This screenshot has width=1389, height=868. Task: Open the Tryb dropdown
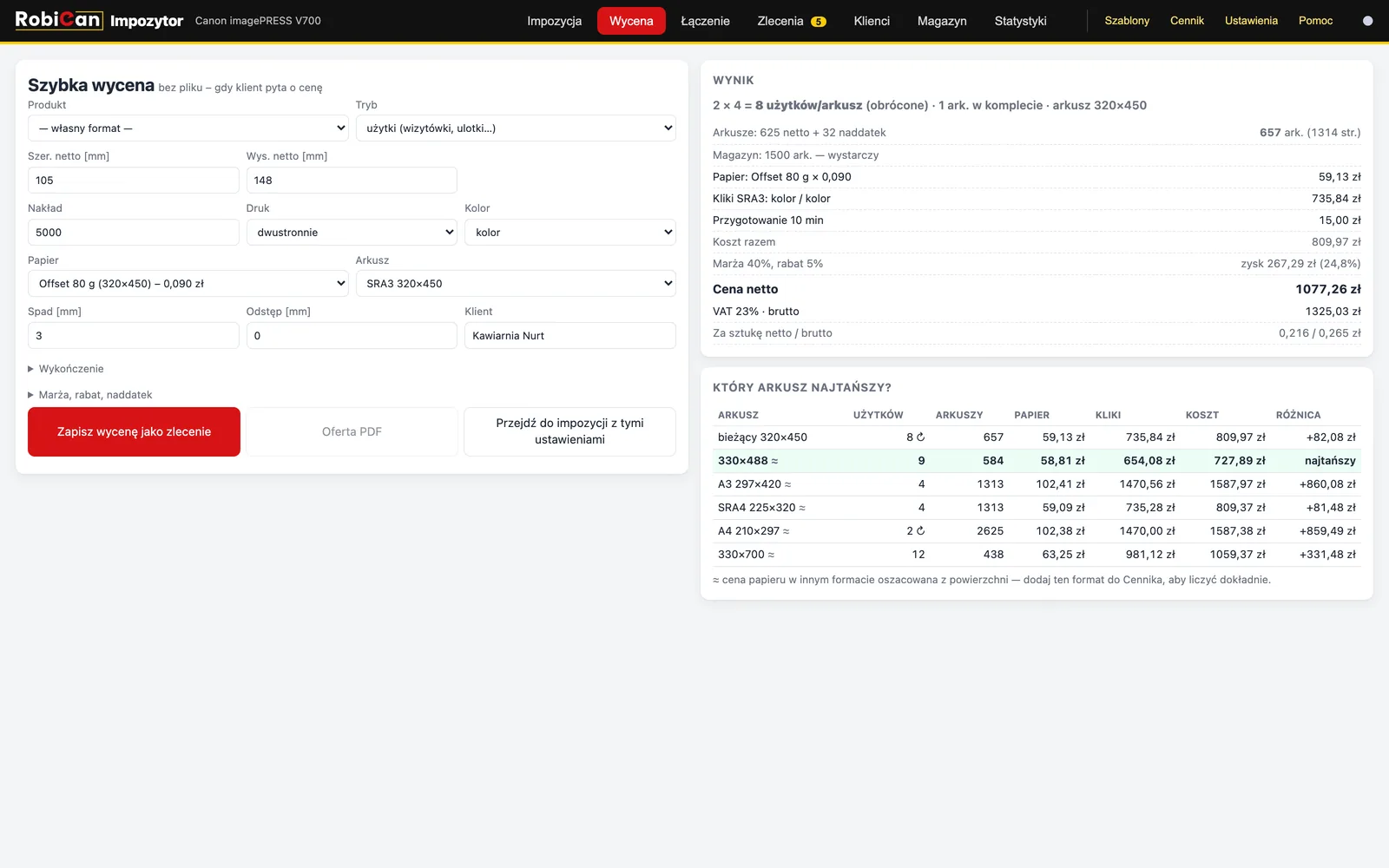pos(516,128)
